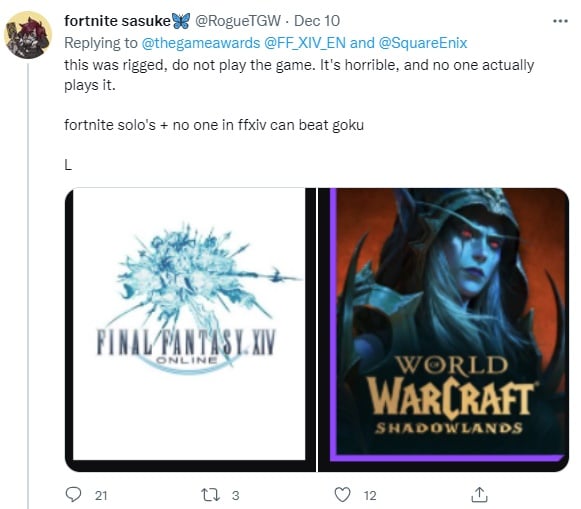Open the three-dot more options menu
581x509 pixels.
(x=560, y=21)
